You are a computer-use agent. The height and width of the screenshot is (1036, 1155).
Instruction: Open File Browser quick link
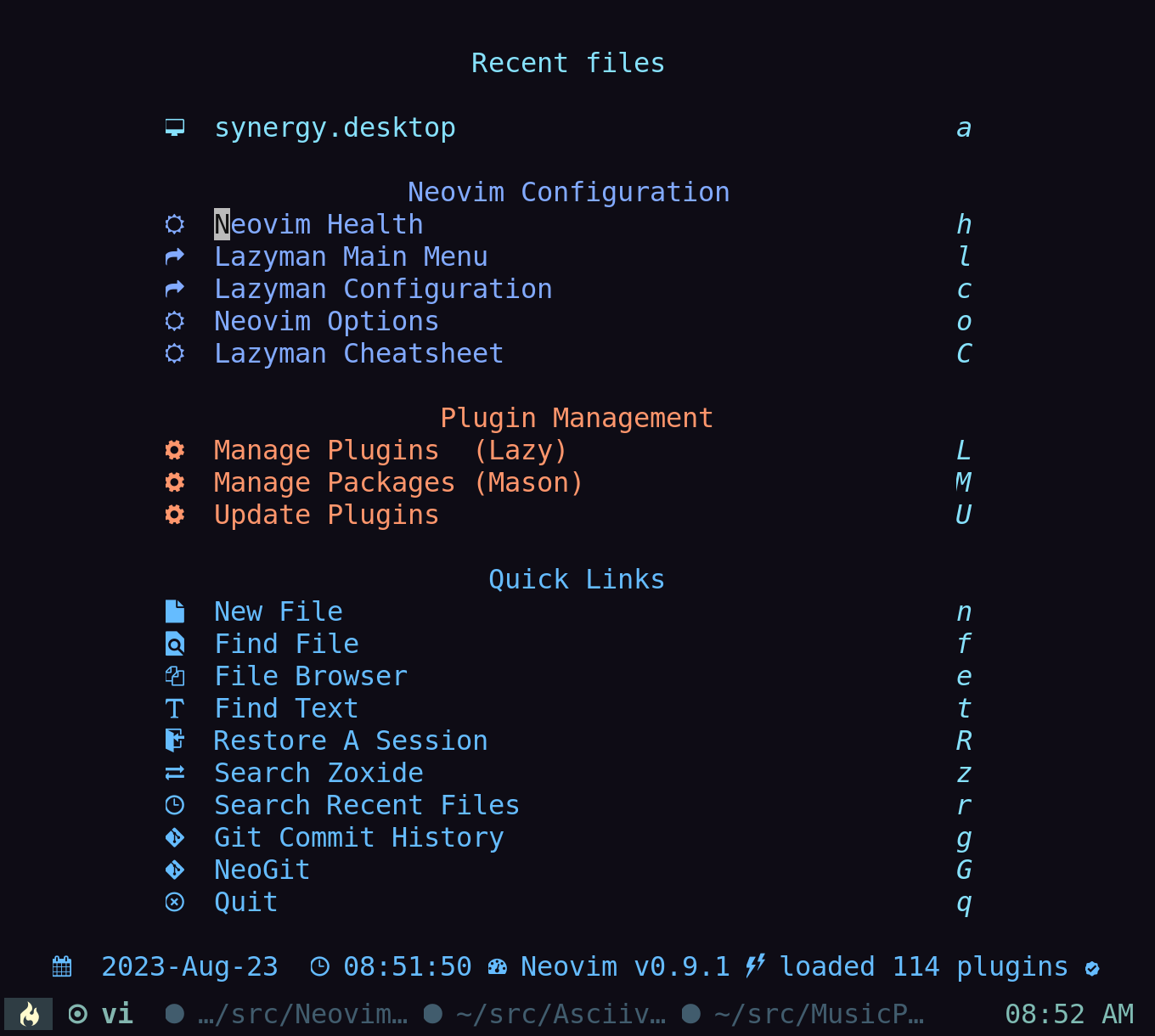pos(311,676)
